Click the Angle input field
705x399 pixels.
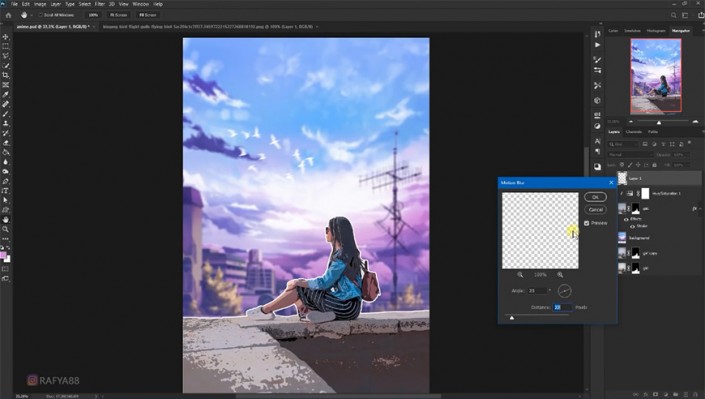tap(537, 291)
